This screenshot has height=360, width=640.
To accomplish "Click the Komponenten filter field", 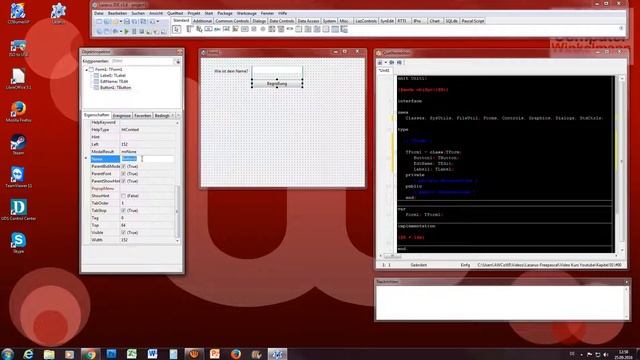I will point(143,61).
